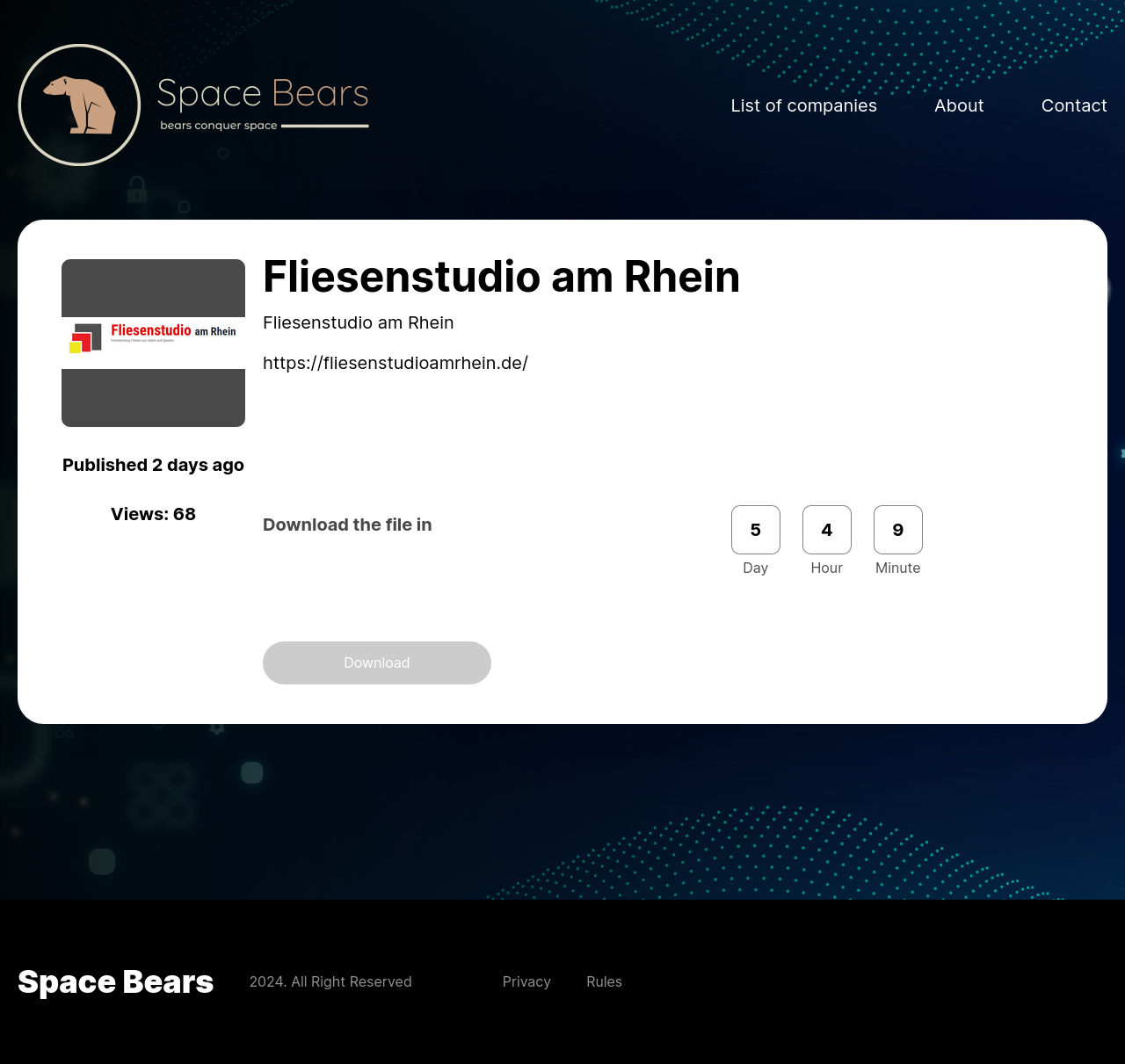Screen dimensions: 1125x1064
Task: Click the countdown box showing 9 Minutes
Action: tap(897, 530)
